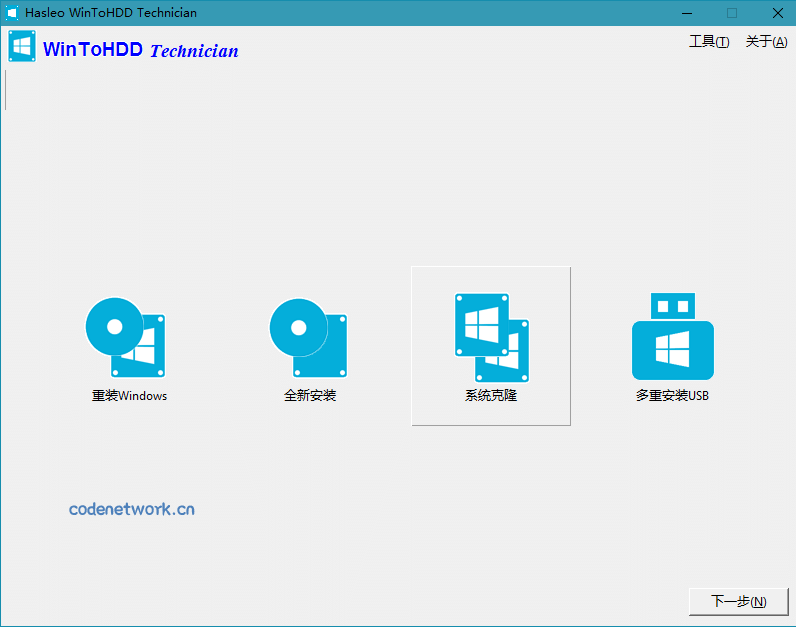This screenshot has width=796, height=627.
Task: Select the 重装Windows reinstall icon
Action: tap(125, 337)
